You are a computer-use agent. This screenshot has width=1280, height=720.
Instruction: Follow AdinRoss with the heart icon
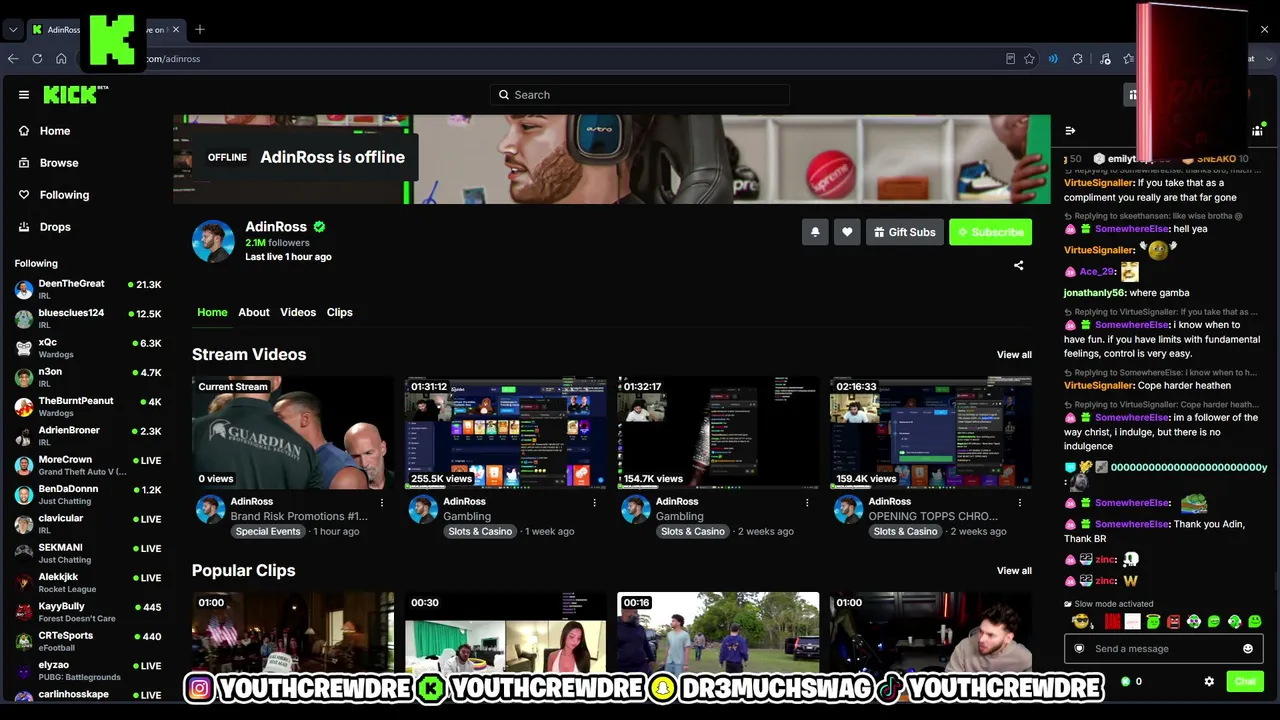(847, 232)
